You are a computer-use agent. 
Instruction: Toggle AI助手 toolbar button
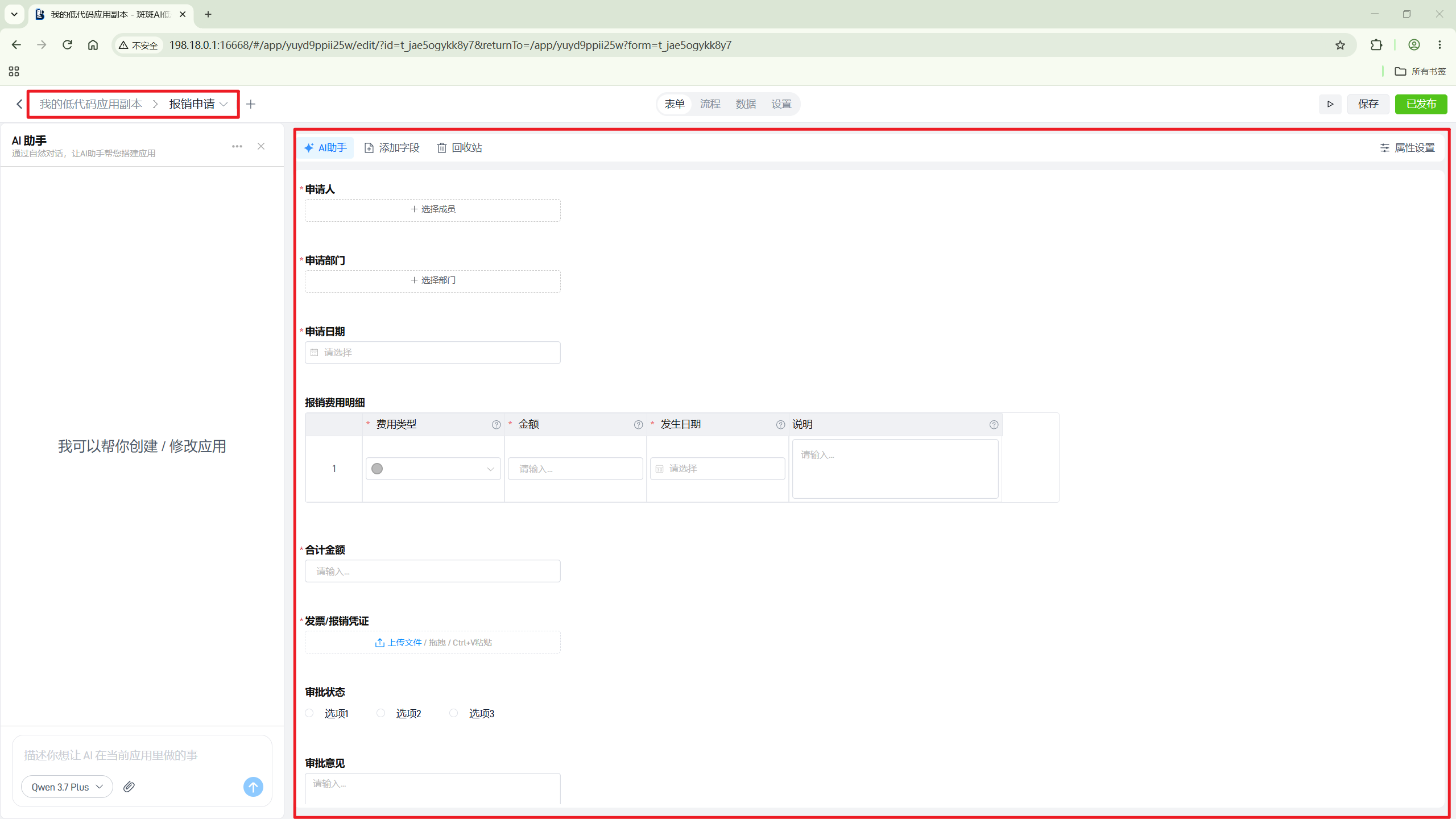coord(325,148)
